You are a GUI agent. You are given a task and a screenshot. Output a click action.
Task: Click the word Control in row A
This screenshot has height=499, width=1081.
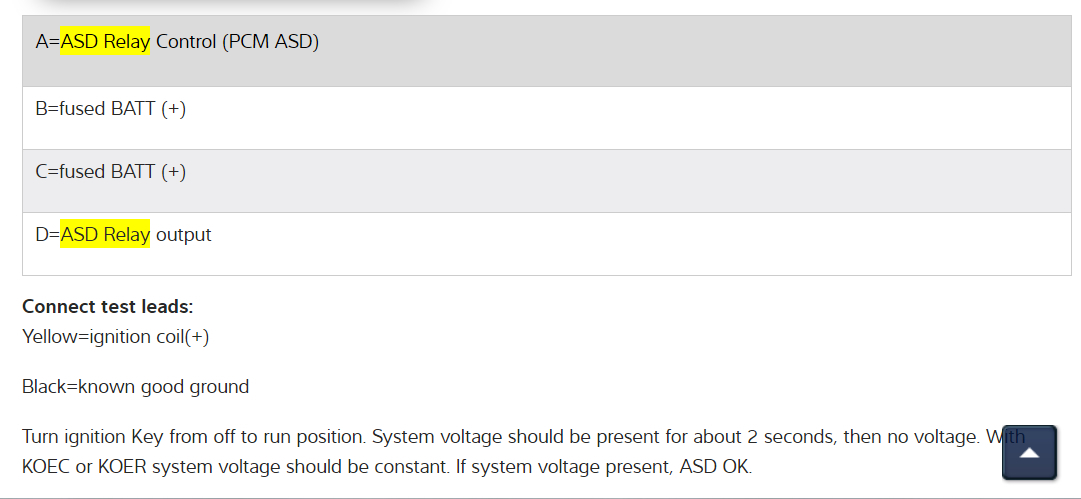(x=186, y=42)
